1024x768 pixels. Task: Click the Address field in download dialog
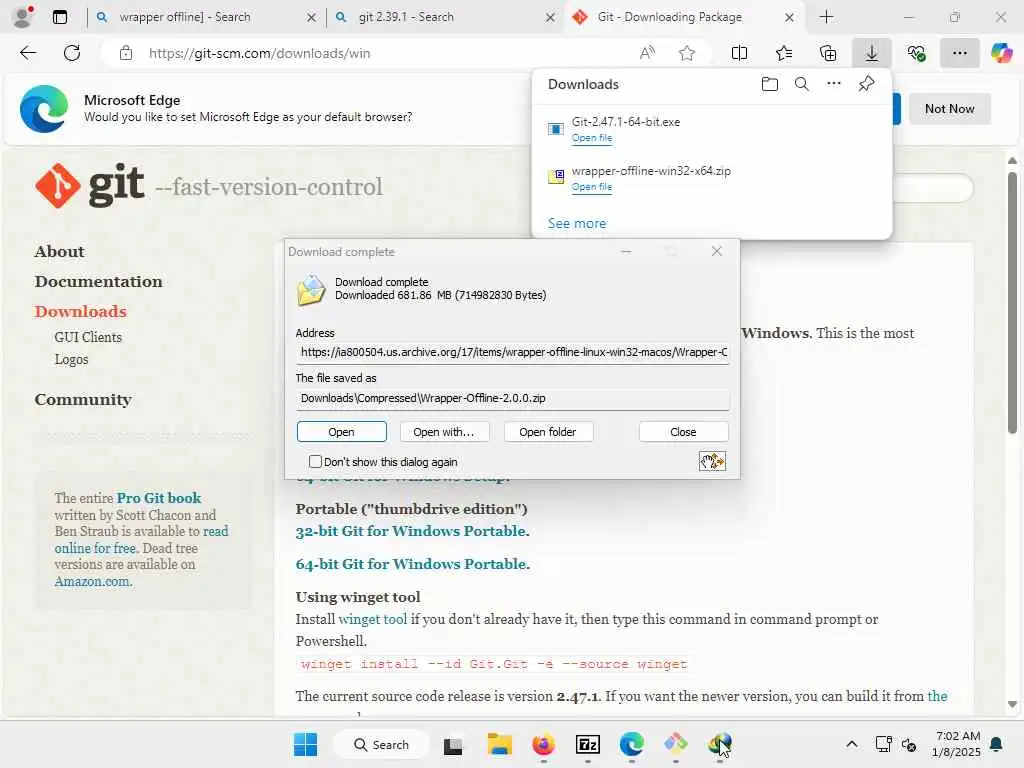(x=512, y=352)
